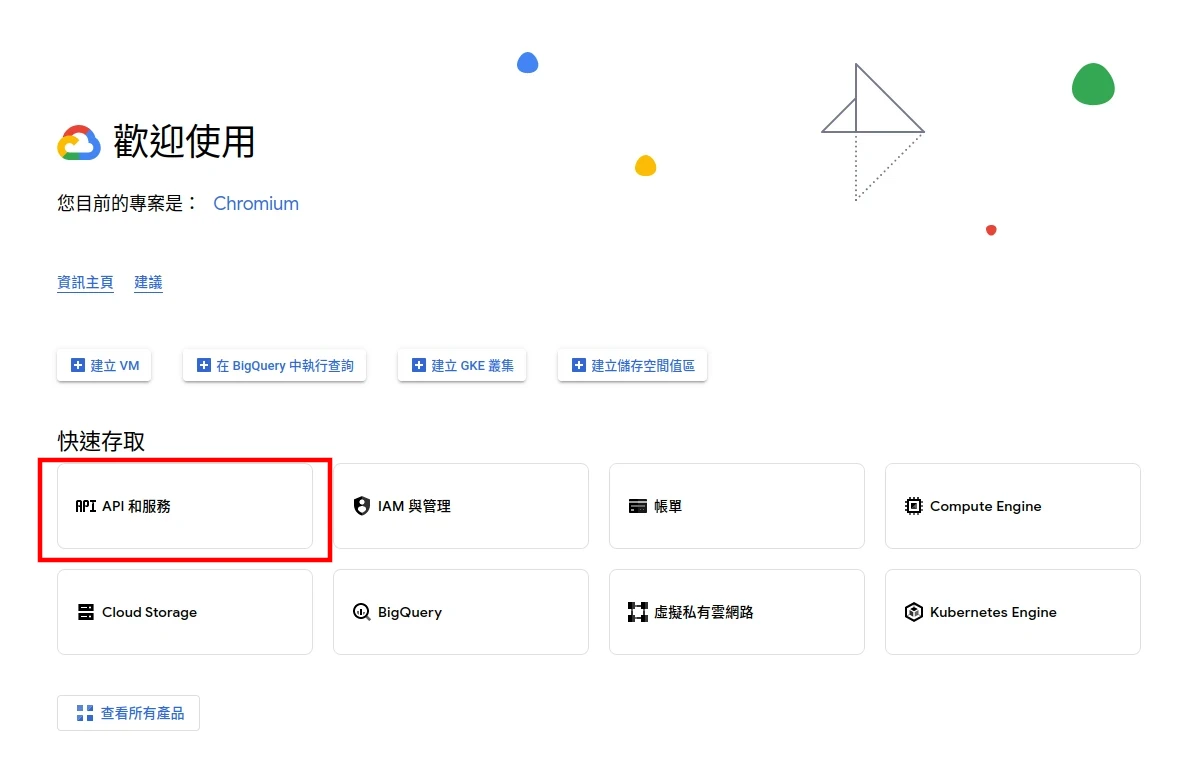Click the Cloud Storage icon
This screenshot has width=1191, height=773.
click(x=86, y=612)
